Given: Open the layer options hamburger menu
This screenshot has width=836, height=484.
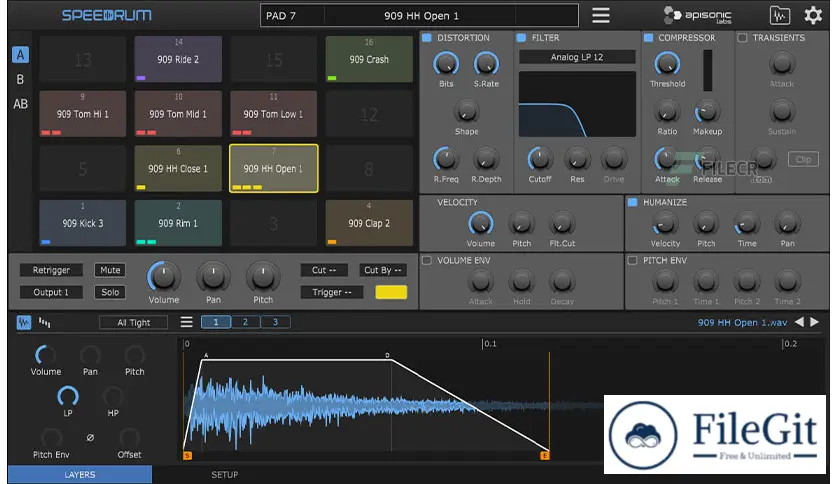Looking at the screenshot, I should tap(186, 322).
